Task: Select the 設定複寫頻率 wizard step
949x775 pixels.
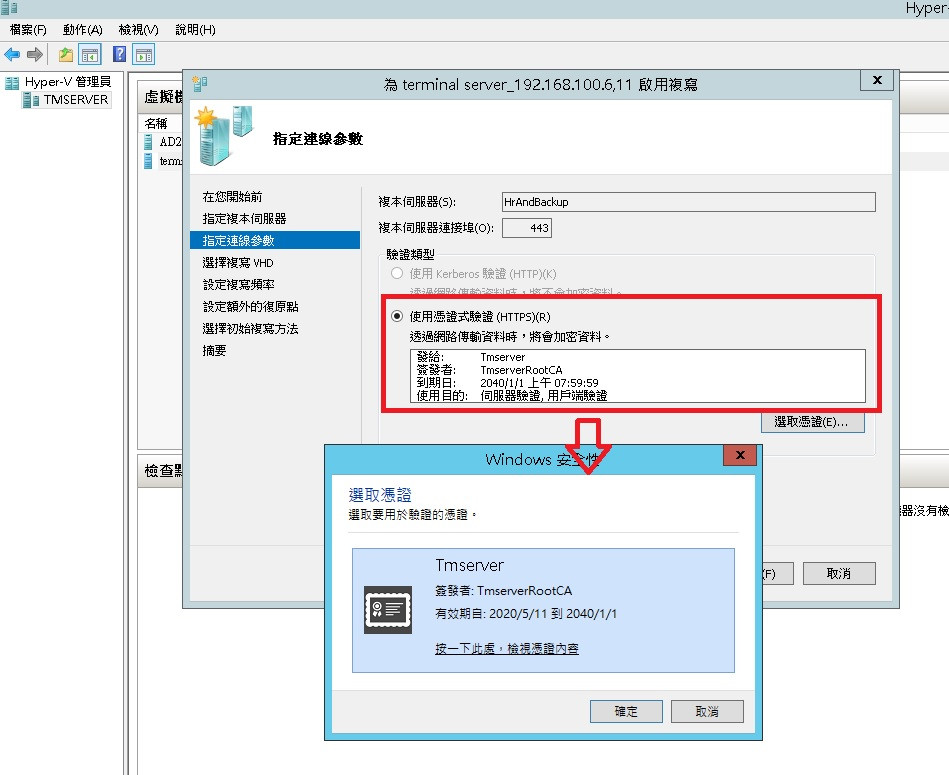Action: coord(238,284)
